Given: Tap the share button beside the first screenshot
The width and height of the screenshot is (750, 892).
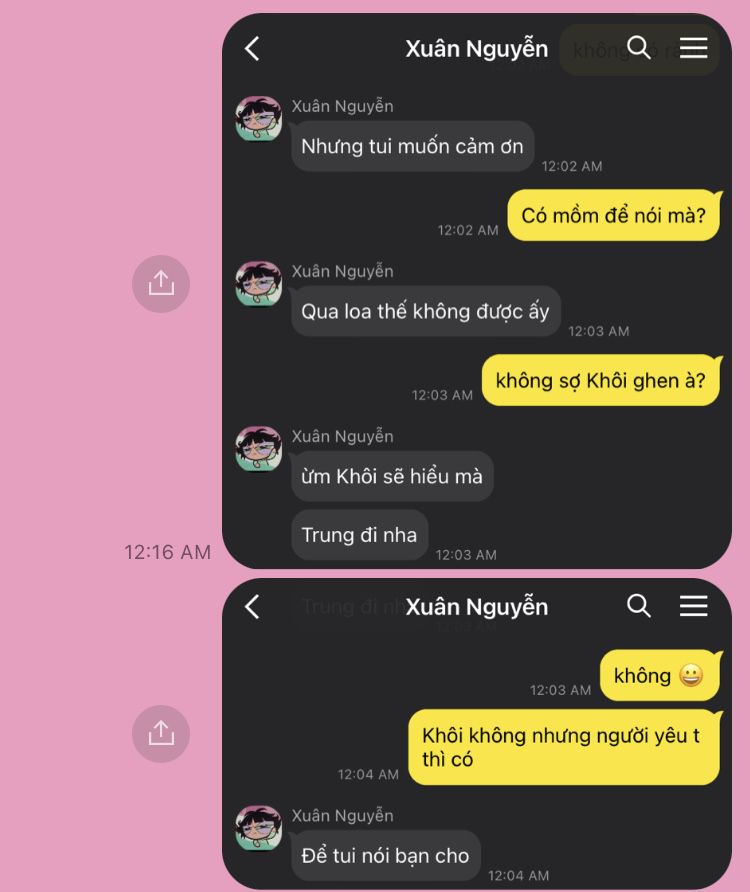Looking at the screenshot, I should click(161, 283).
